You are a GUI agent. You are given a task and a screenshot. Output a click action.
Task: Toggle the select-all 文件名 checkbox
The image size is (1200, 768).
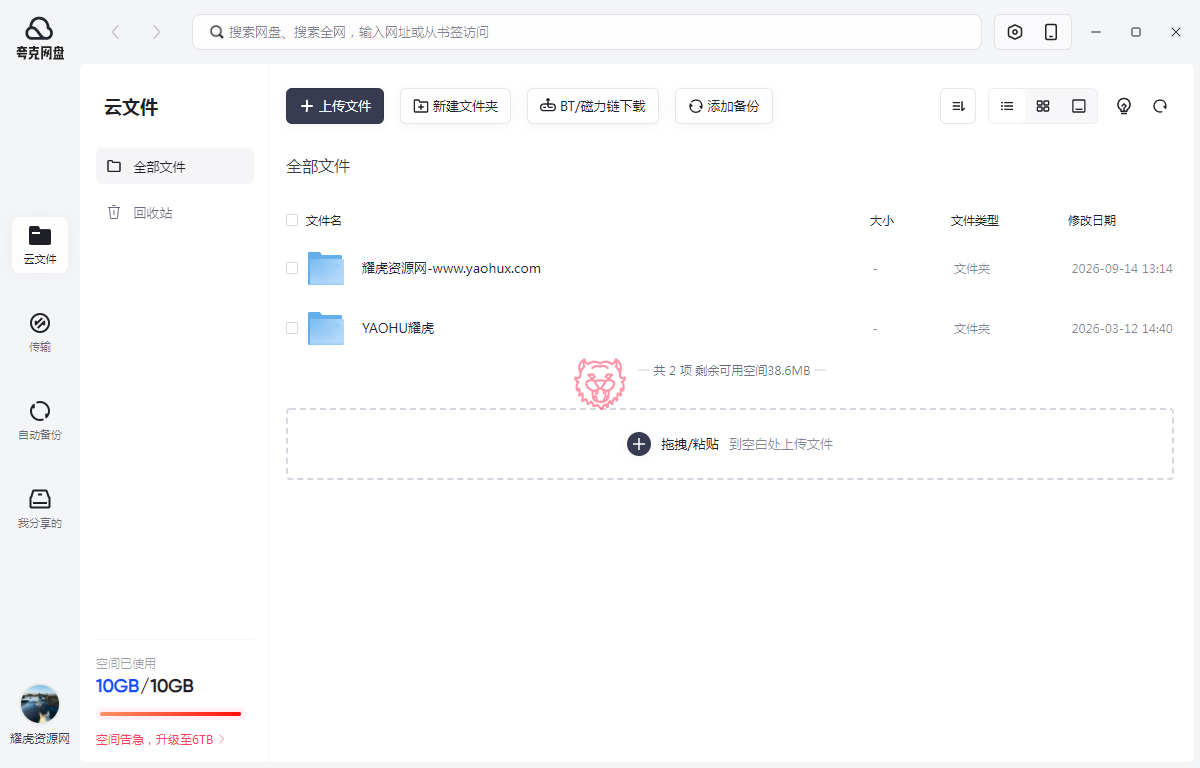pyautogui.click(x=292, y=220)
